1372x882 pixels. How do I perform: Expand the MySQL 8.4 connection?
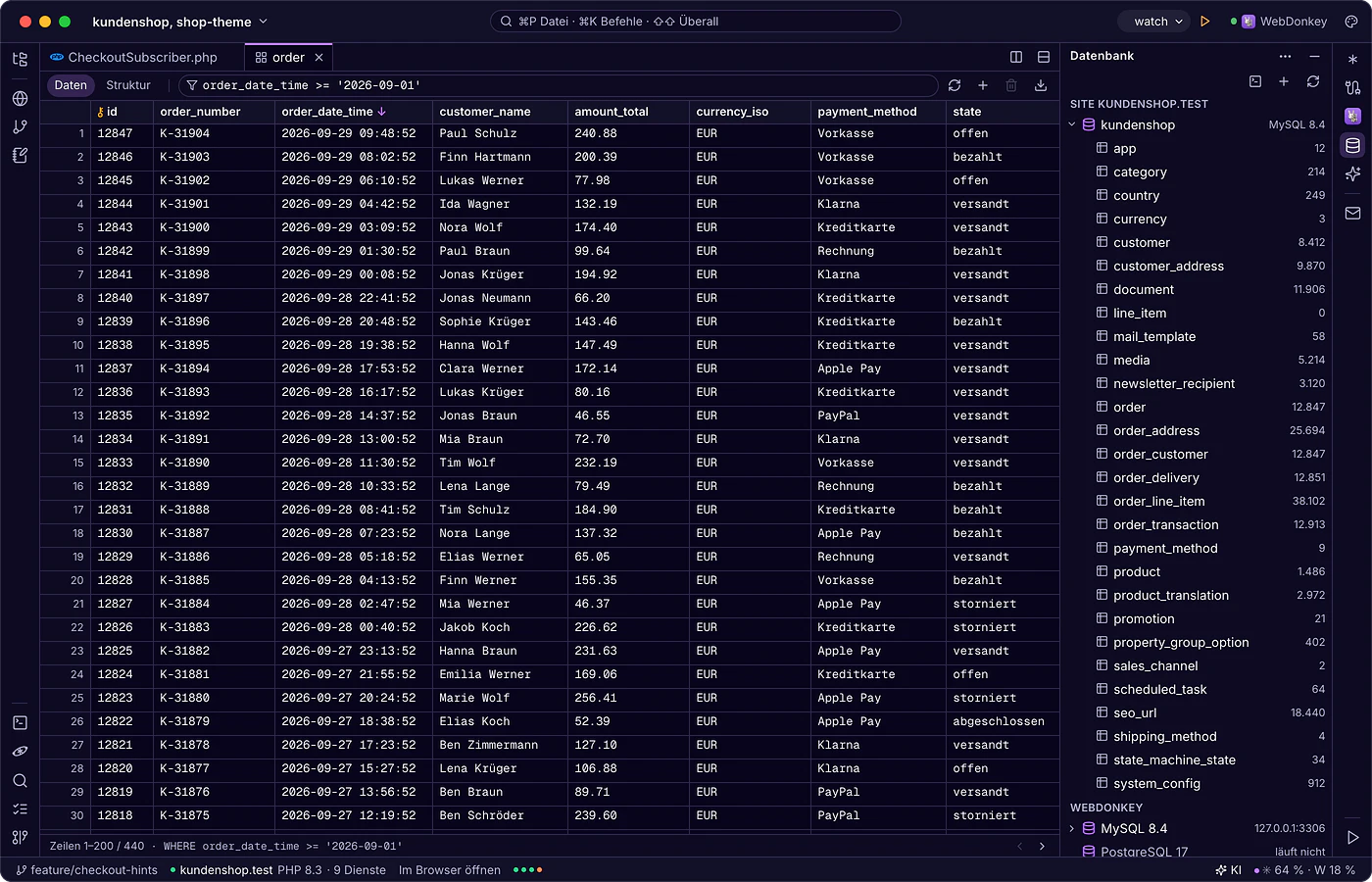tap(1072, 829)
